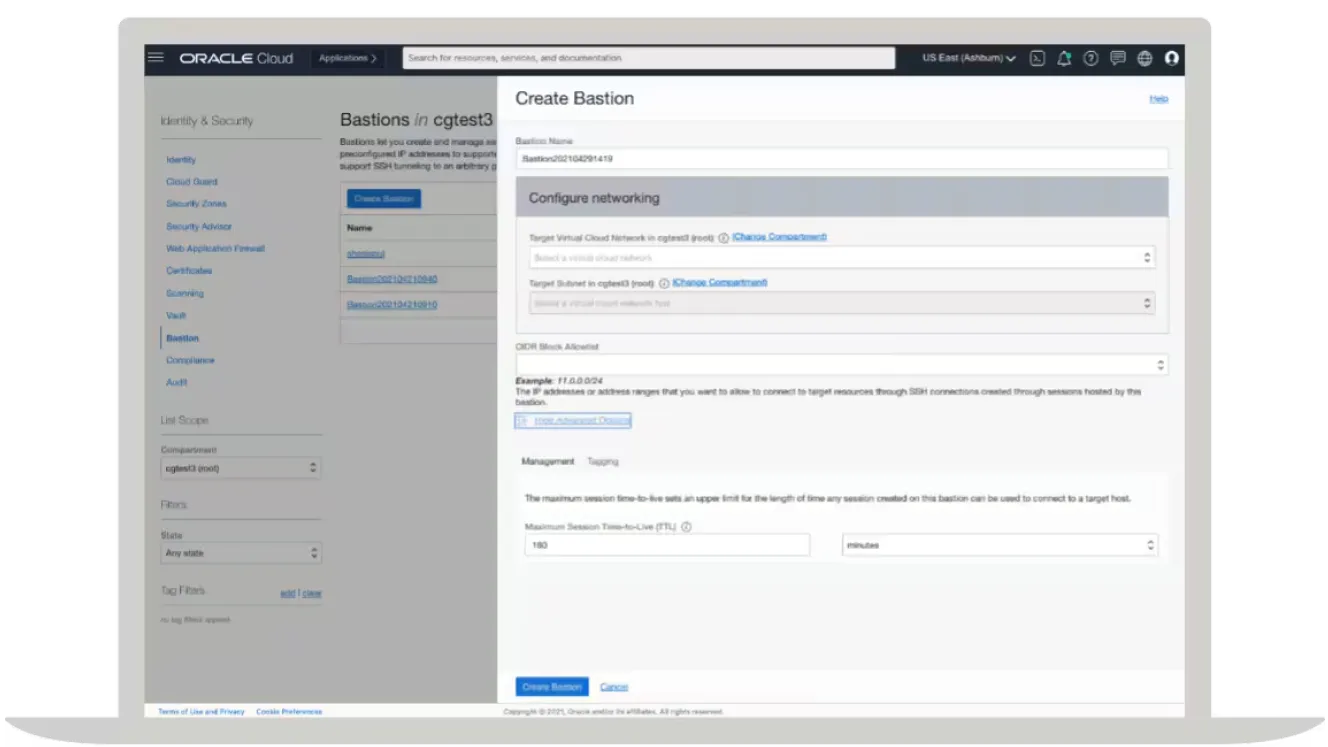Click the Bastion Name input field
The height and width of the screenshot is (747, 1328).
tap(842, 159)
